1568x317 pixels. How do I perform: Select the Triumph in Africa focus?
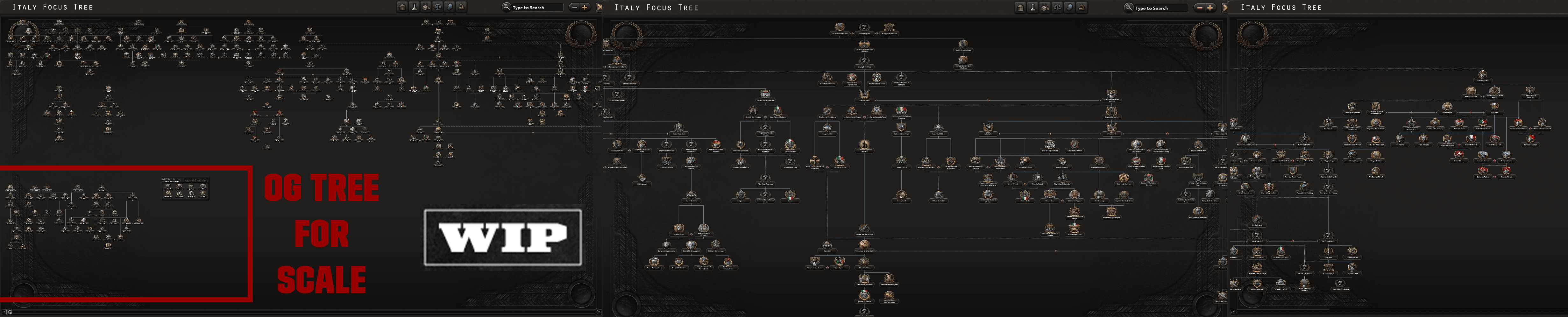(x=864, y=63)
